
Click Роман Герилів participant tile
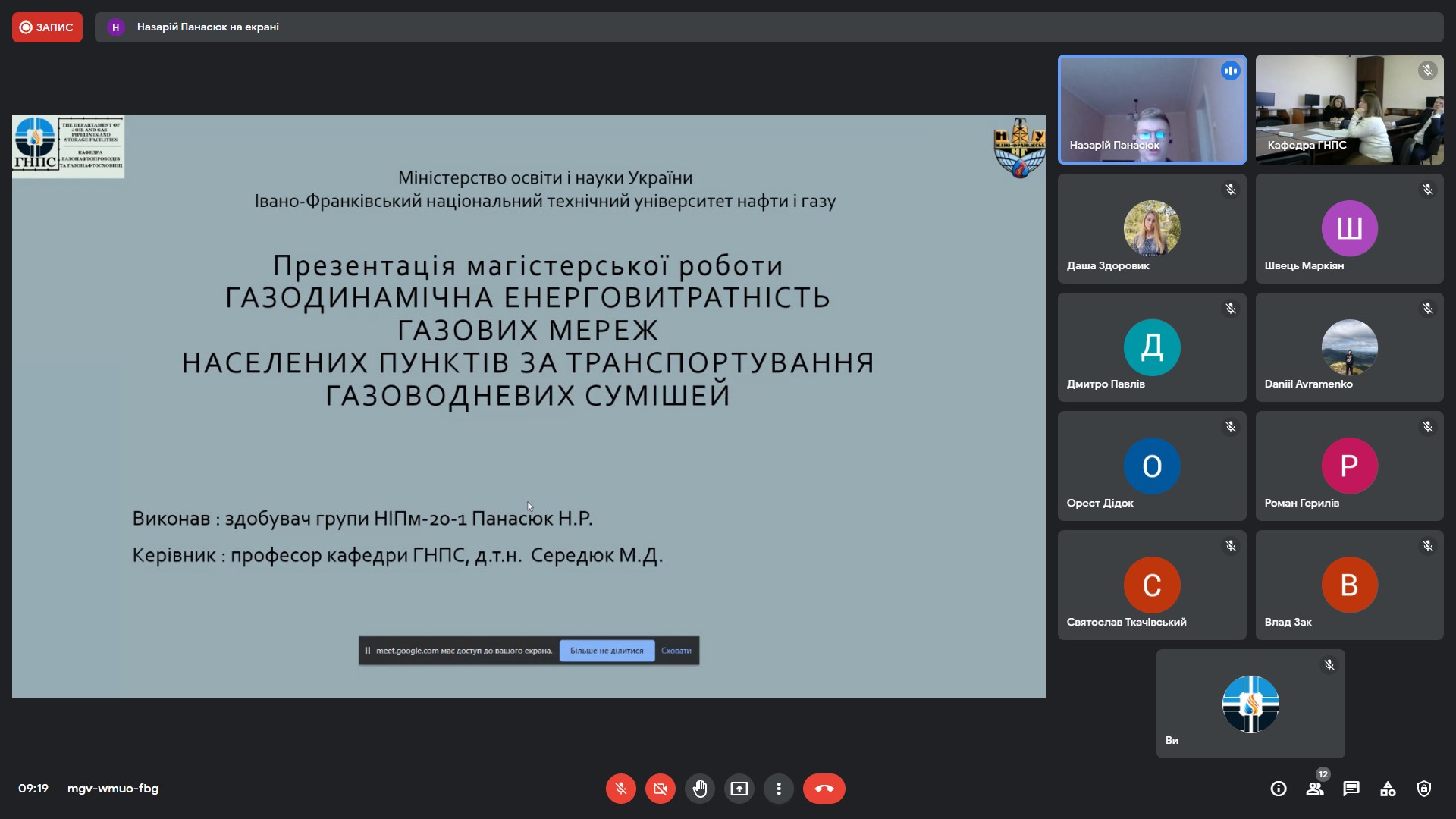(x=1349, y=466)
